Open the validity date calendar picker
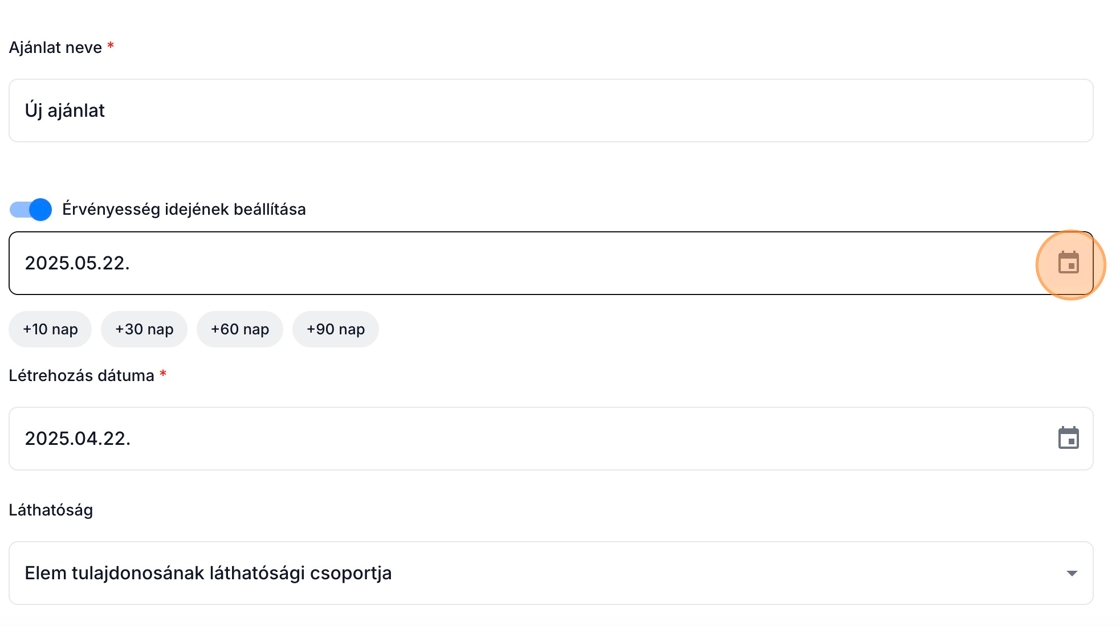1120x626 pixels. tap(1068, 263)
